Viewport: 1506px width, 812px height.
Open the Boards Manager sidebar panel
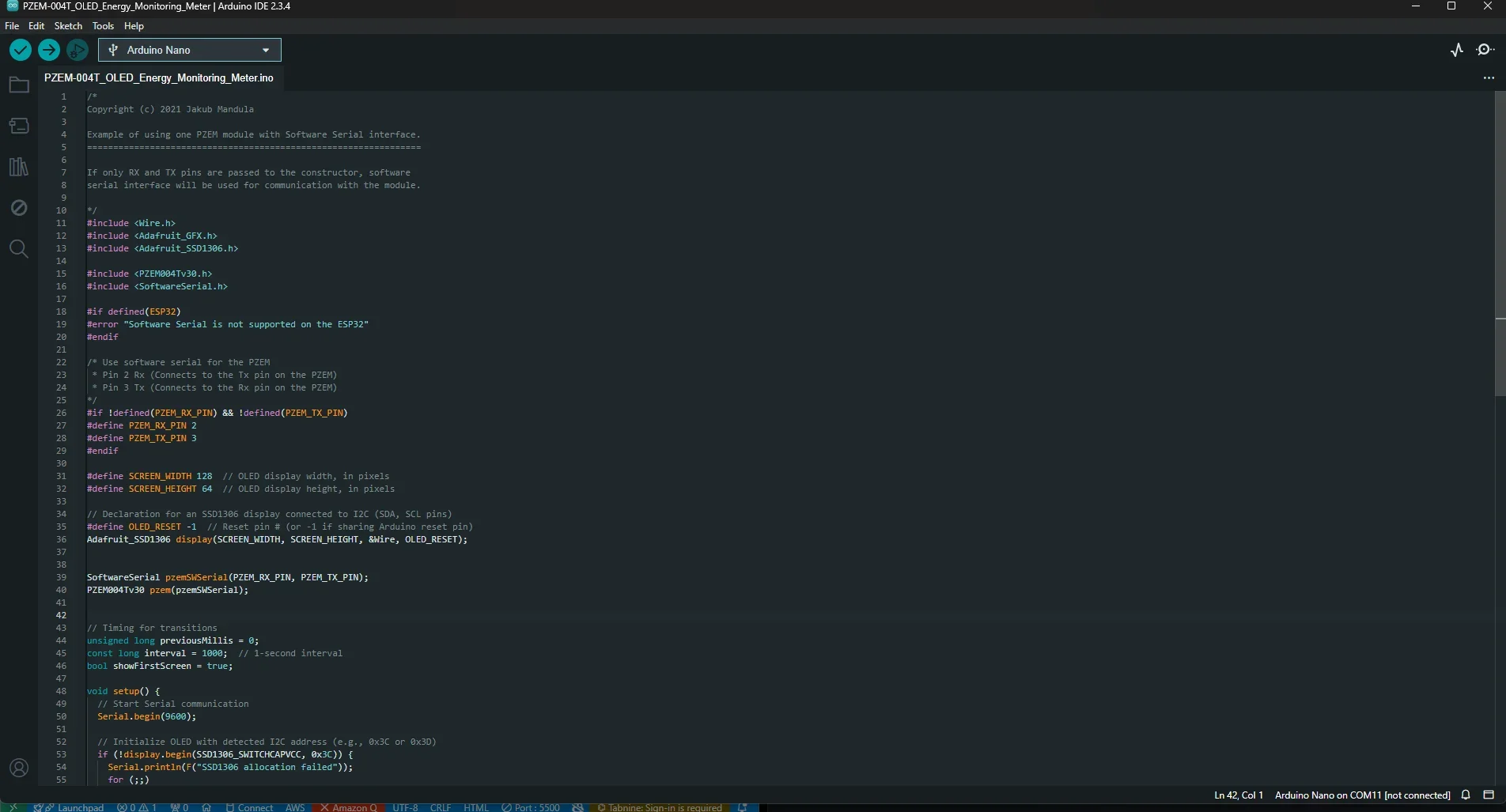[x=19, y=126]
